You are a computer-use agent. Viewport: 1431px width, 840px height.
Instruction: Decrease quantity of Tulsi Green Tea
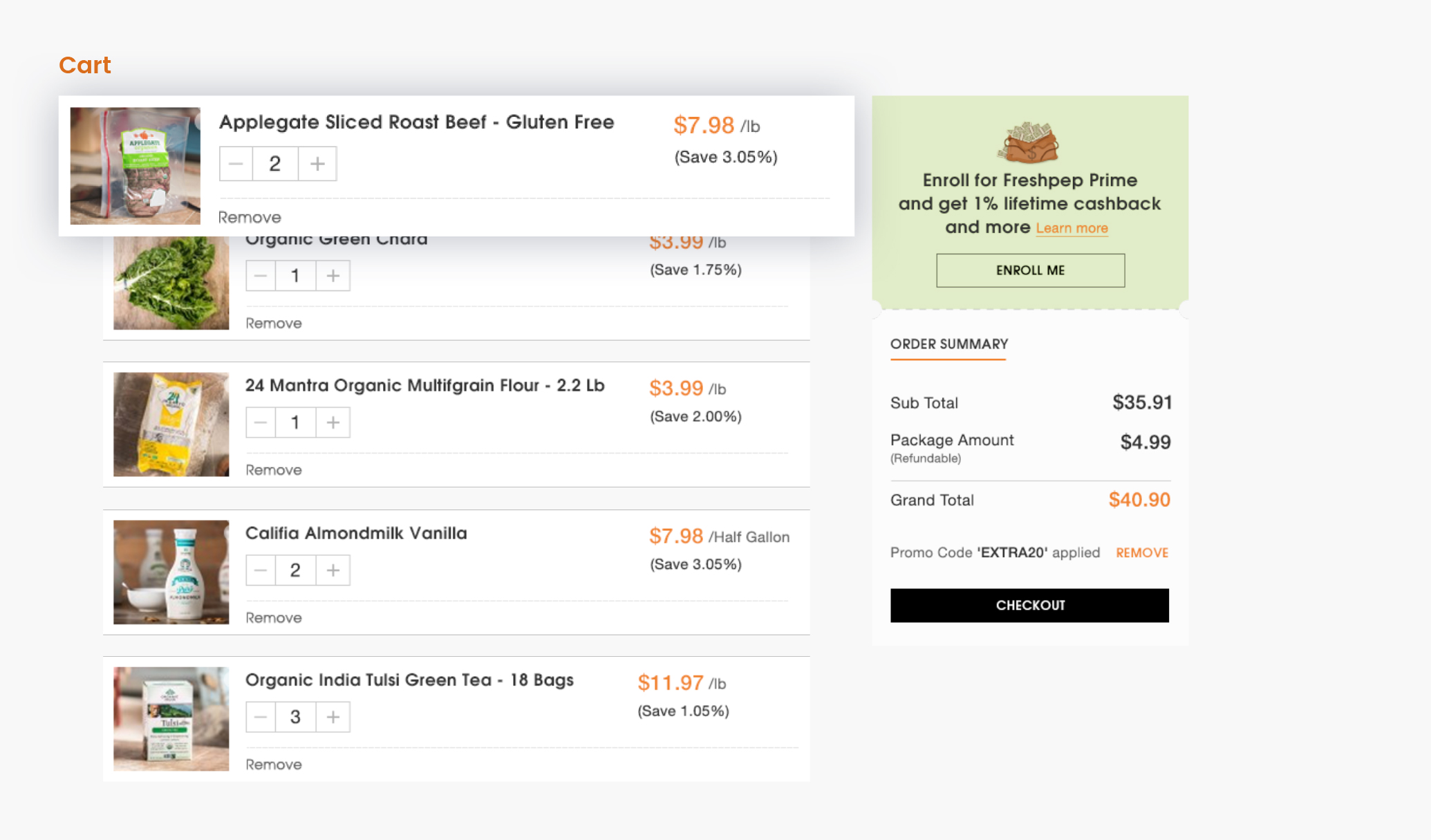(x=261, y=717)
